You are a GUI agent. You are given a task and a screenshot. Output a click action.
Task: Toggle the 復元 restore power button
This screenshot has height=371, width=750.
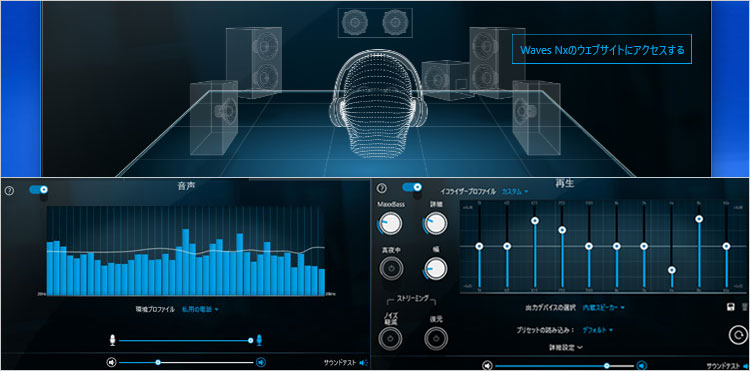click(x=436, y=338)
